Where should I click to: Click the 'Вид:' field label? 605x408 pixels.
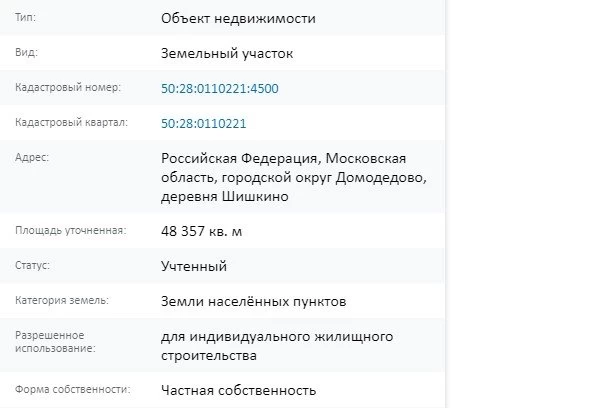tap(28, 53)
